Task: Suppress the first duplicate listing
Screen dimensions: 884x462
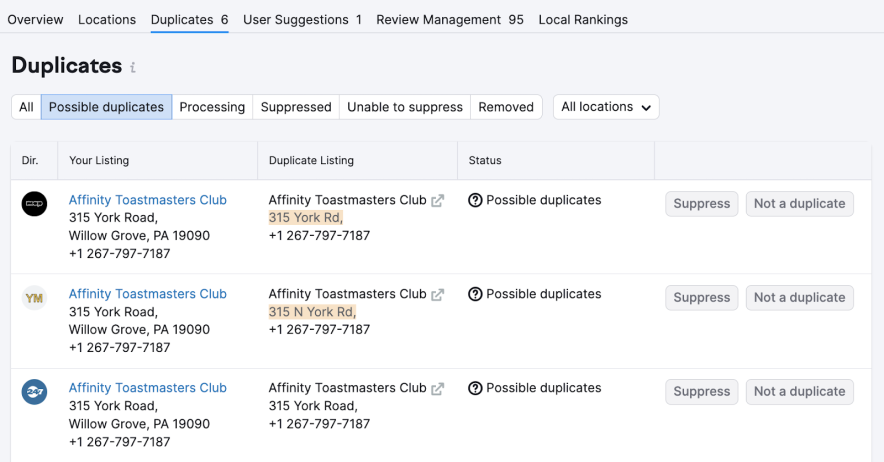Action: point(701,204)
